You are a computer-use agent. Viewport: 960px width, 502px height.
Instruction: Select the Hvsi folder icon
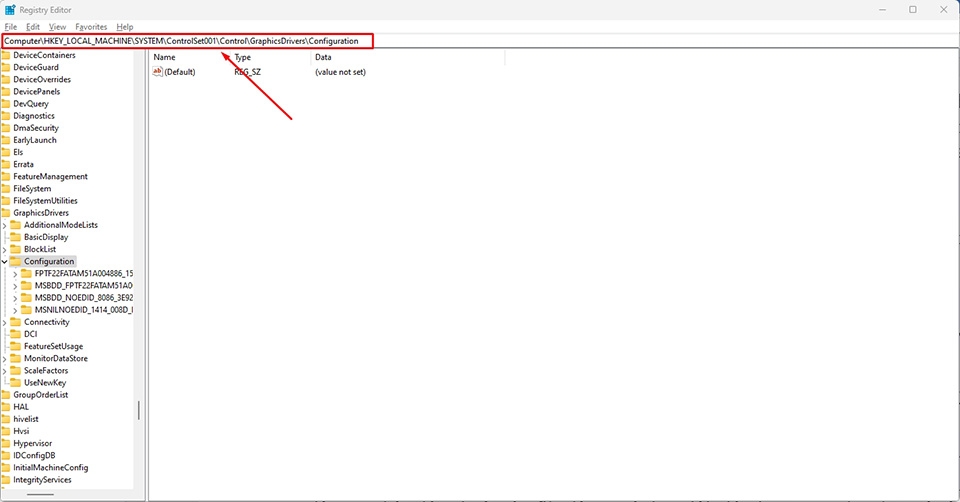6,431
